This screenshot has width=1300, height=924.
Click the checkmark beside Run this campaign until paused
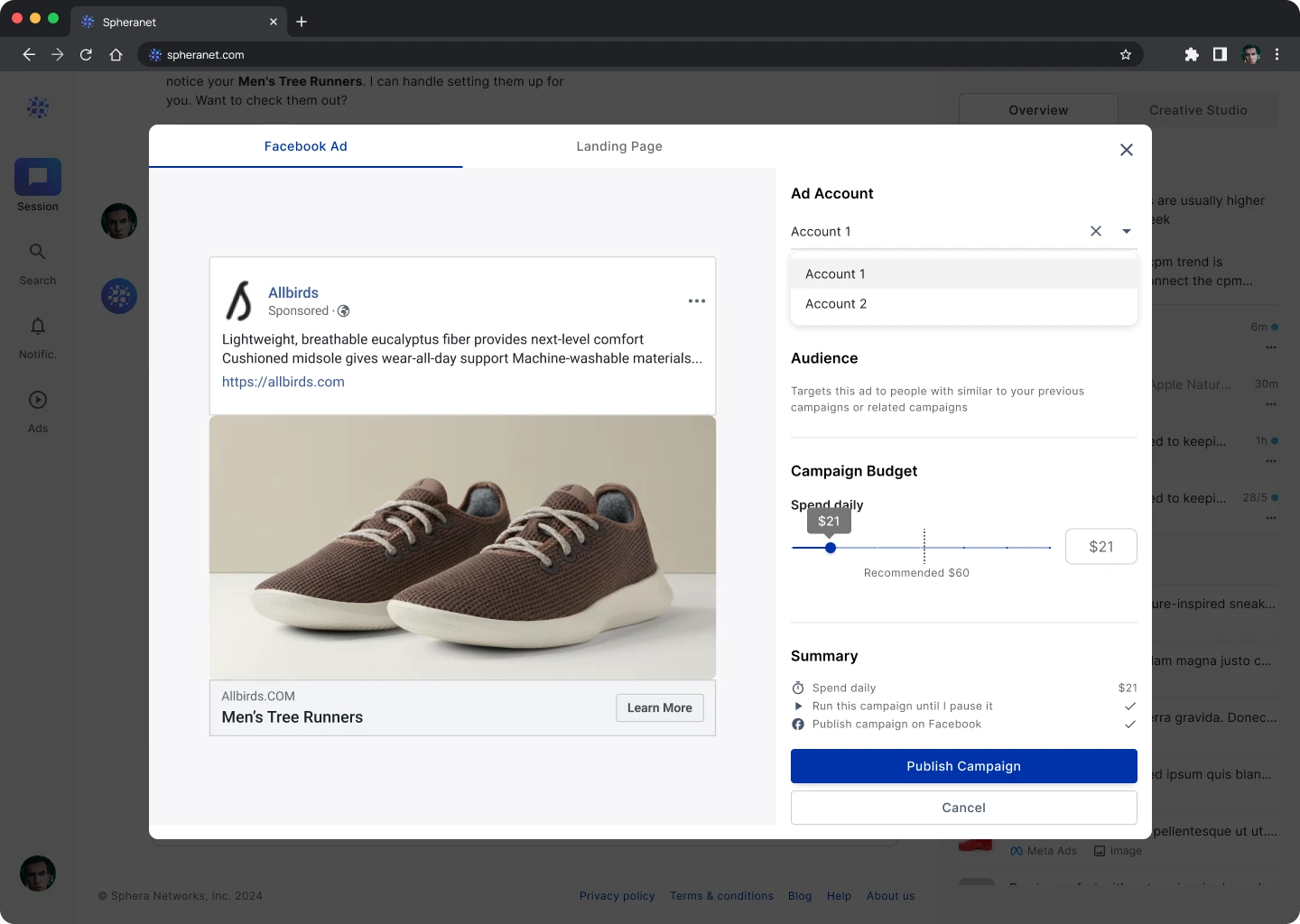pyautogui.click(x=1130, y=707)
